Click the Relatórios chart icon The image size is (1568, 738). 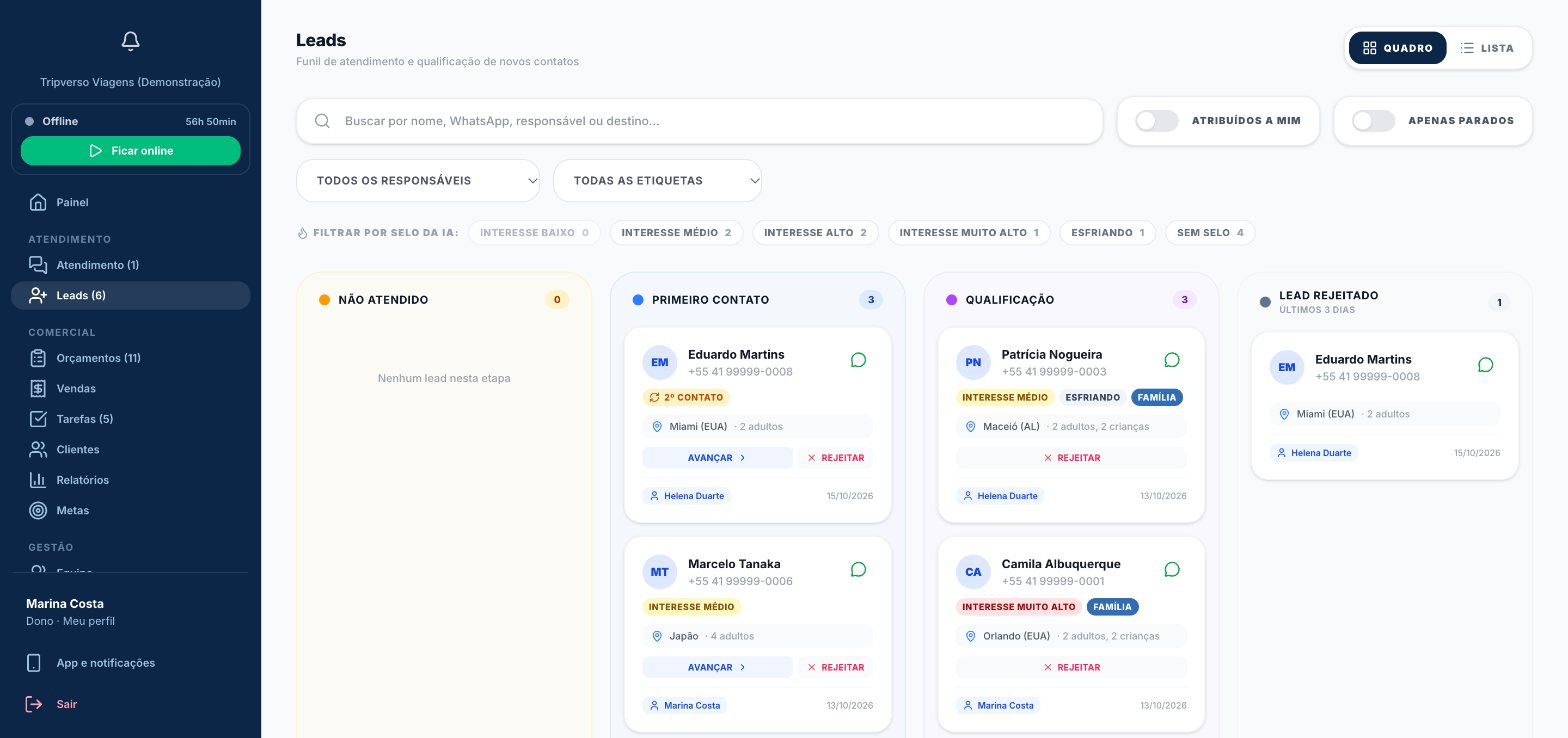(38, 480)
